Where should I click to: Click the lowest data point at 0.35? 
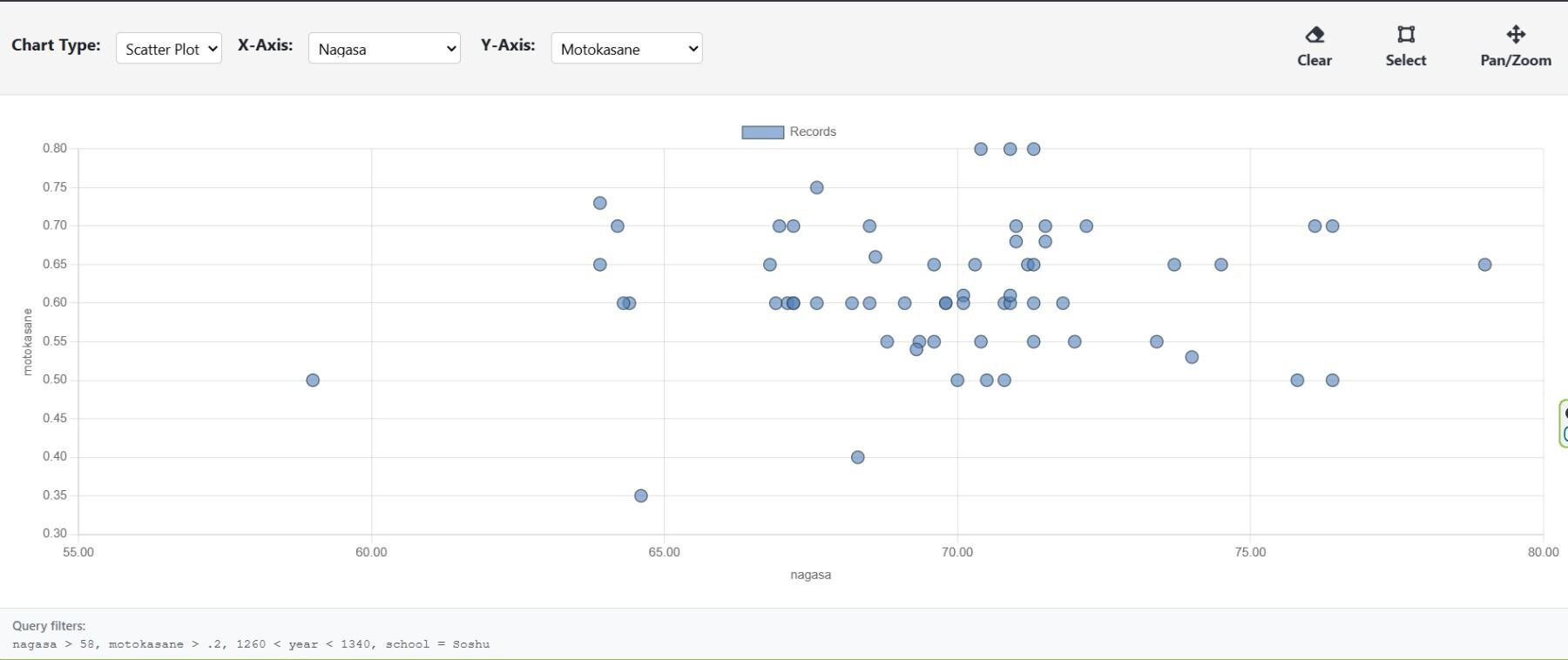pyautogui.click(x=641, y=496)
